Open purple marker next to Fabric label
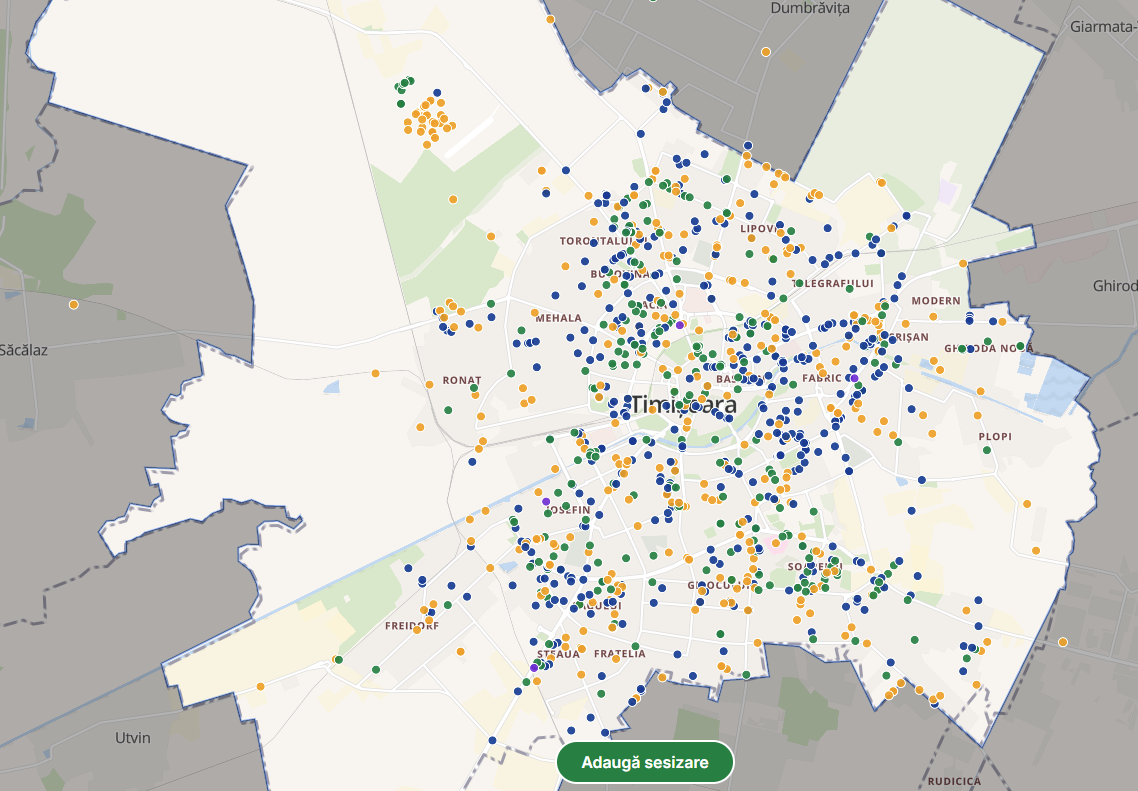This screenshot has width=1138, height=791. 853,378
